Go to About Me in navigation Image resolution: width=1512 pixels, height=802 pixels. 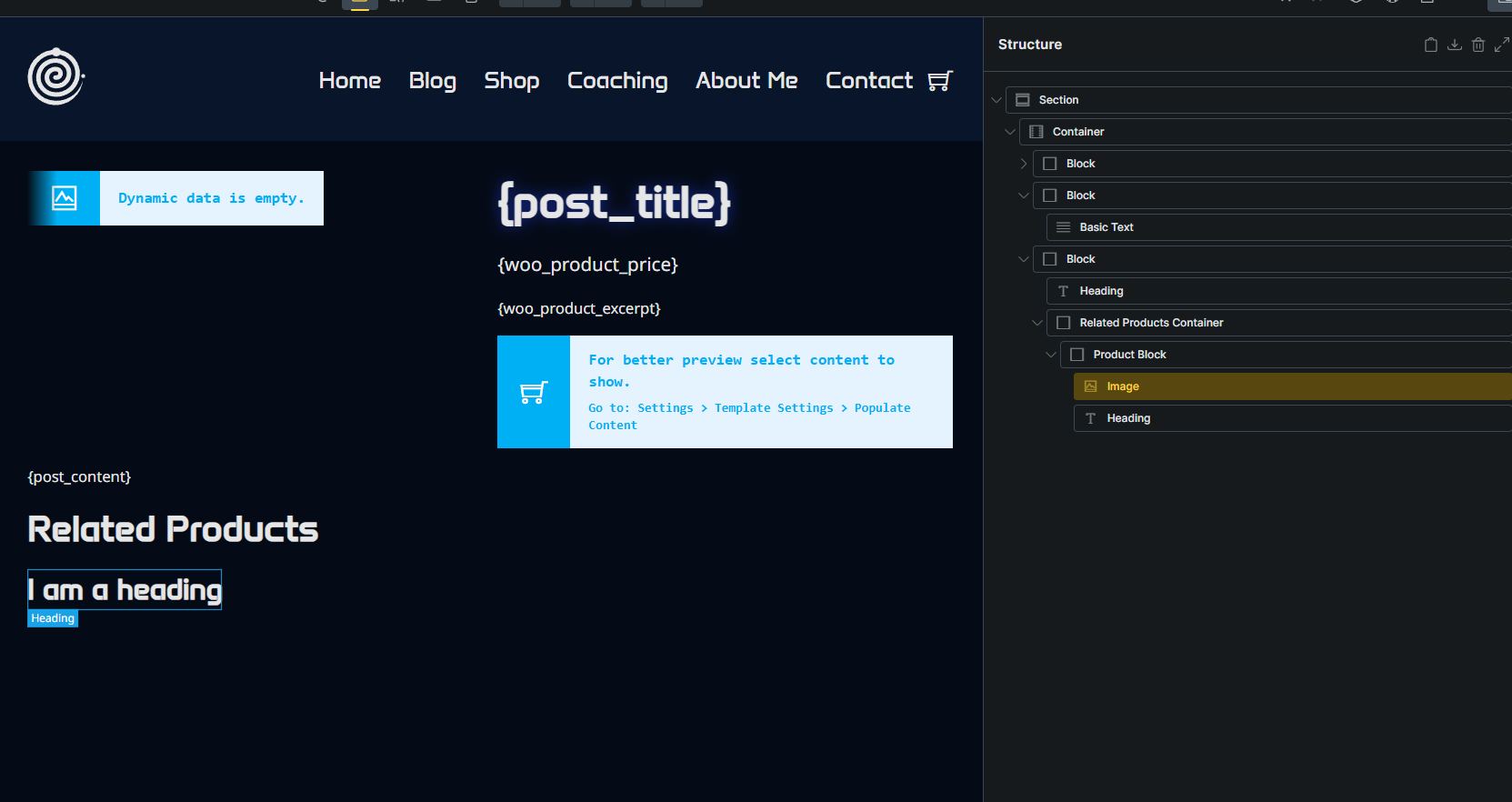pyautogui.click(x=746, y=81)
